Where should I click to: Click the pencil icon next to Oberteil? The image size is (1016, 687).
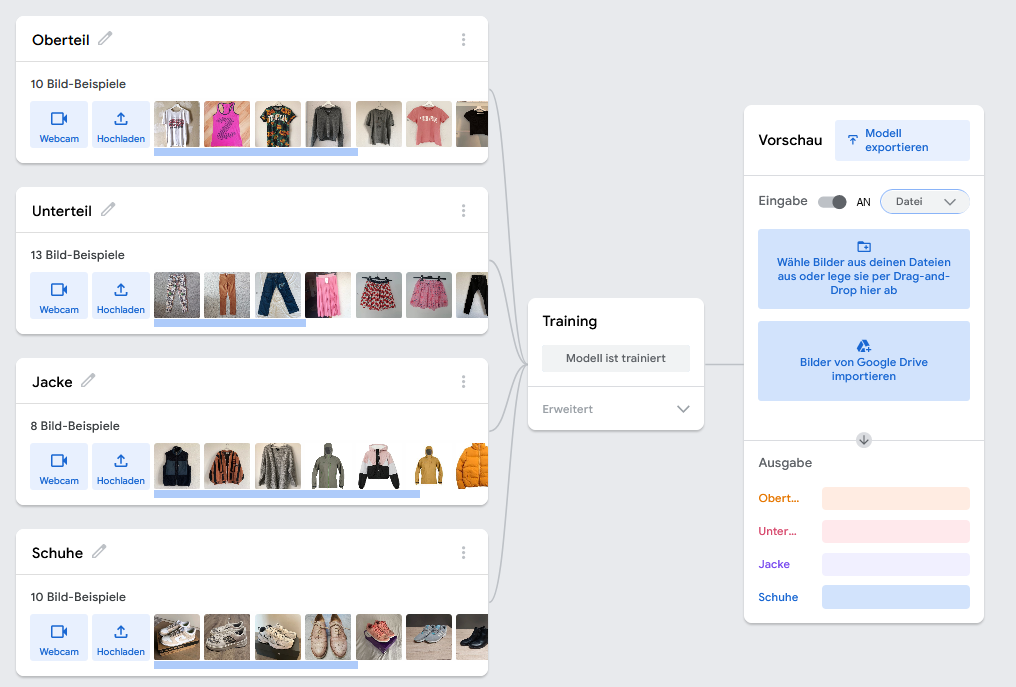105,39
